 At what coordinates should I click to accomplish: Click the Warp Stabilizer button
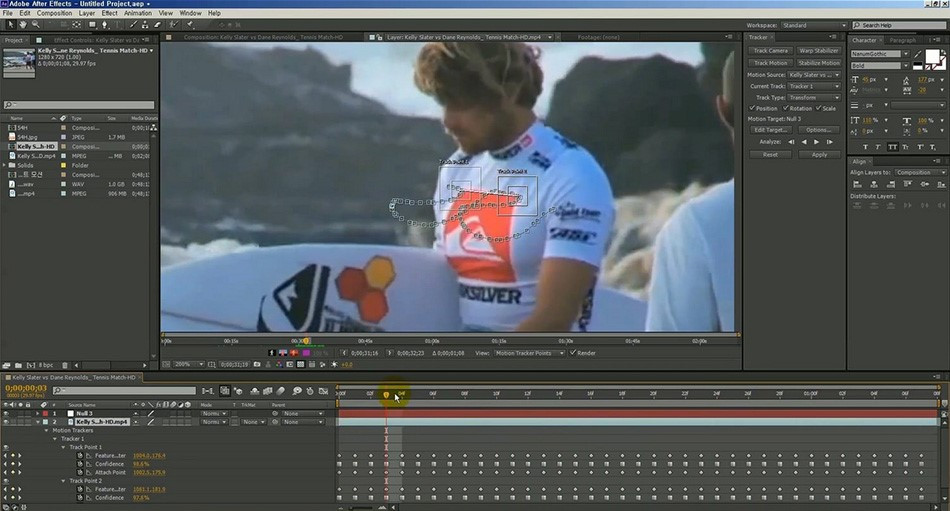pos(819,51)
